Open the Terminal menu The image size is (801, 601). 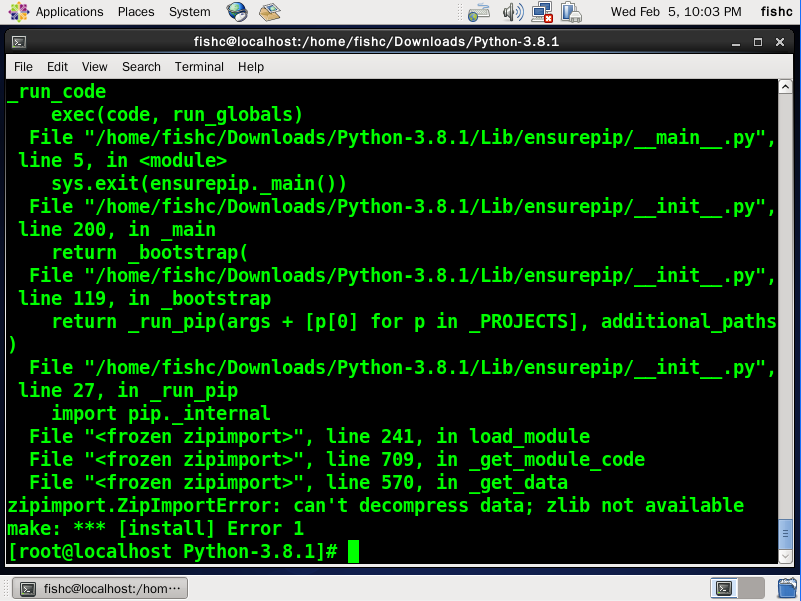pos(199,67)
